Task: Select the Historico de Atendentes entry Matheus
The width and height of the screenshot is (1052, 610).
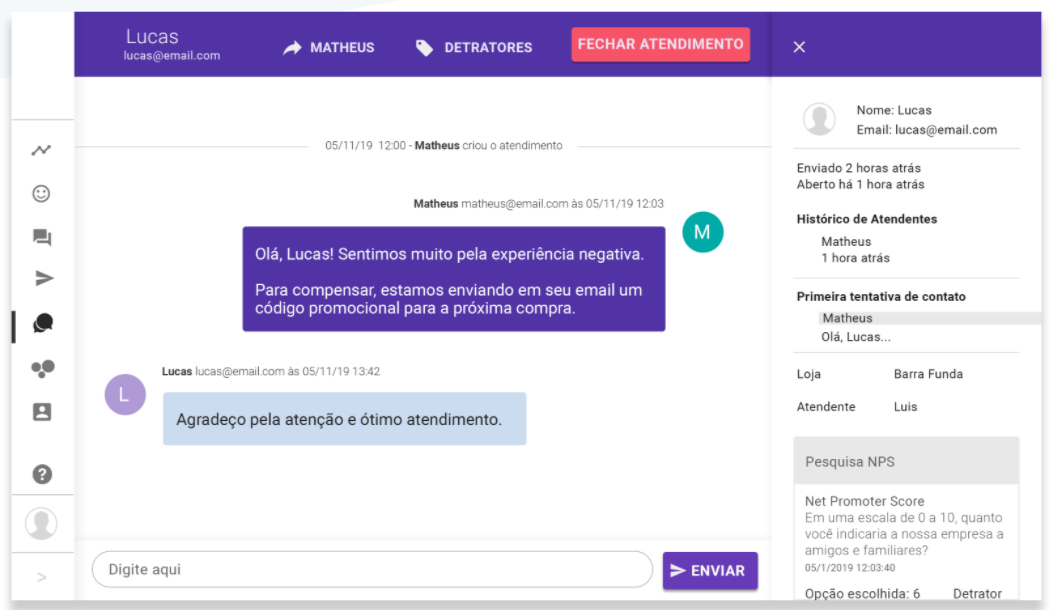Action: pyautogui.click(x=846, y=241)
